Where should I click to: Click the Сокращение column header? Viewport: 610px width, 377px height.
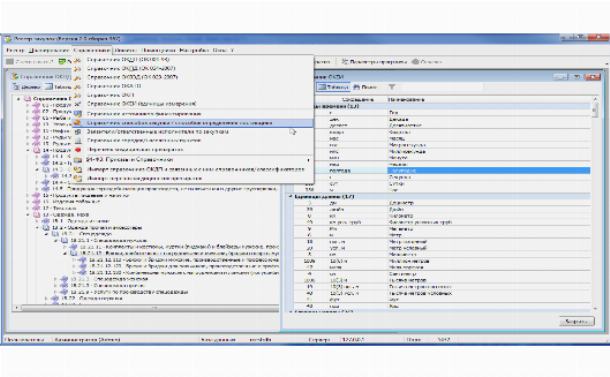tap(358, 100)
